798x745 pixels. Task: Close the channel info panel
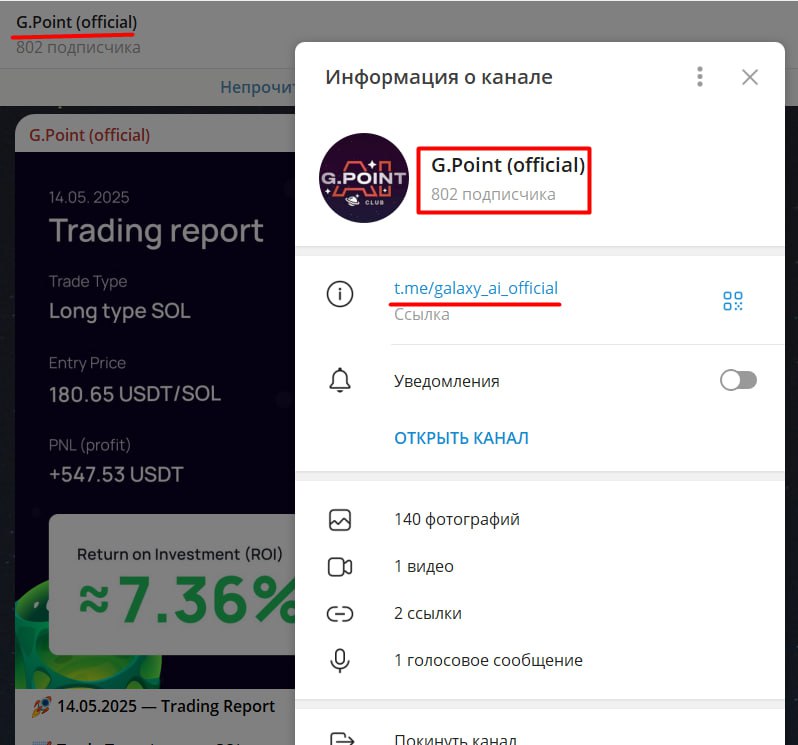click(x=750, y=77)
